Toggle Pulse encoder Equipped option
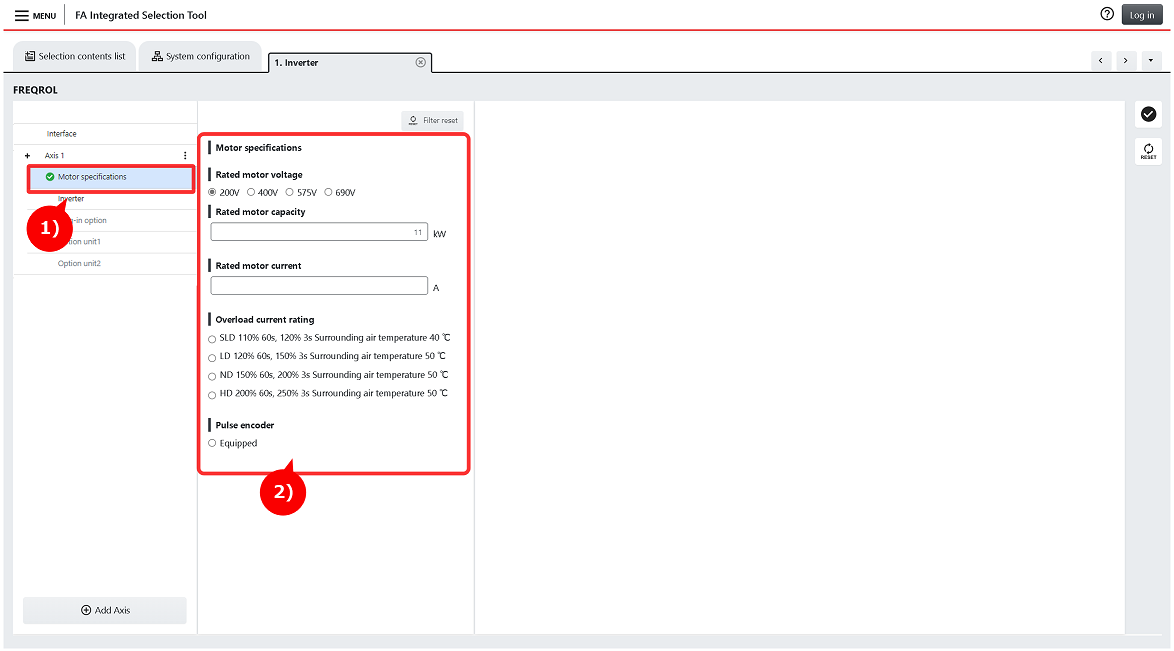This screenshot has height=651, width=1174. pyautogui.click(x=212, y=443)
